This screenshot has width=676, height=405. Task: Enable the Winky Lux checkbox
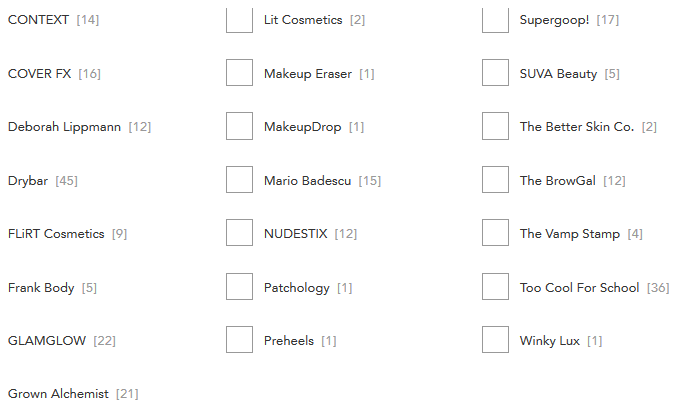[x=495, y=340]
